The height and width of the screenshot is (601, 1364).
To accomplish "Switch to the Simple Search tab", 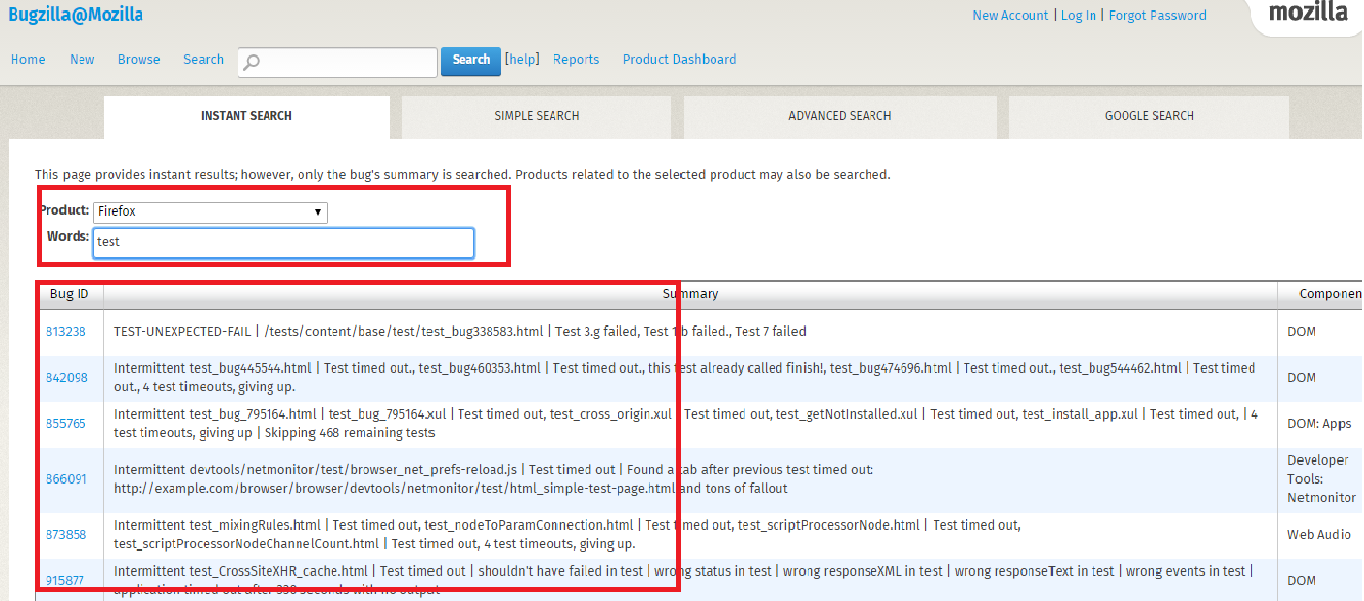I will click(537, 116).
